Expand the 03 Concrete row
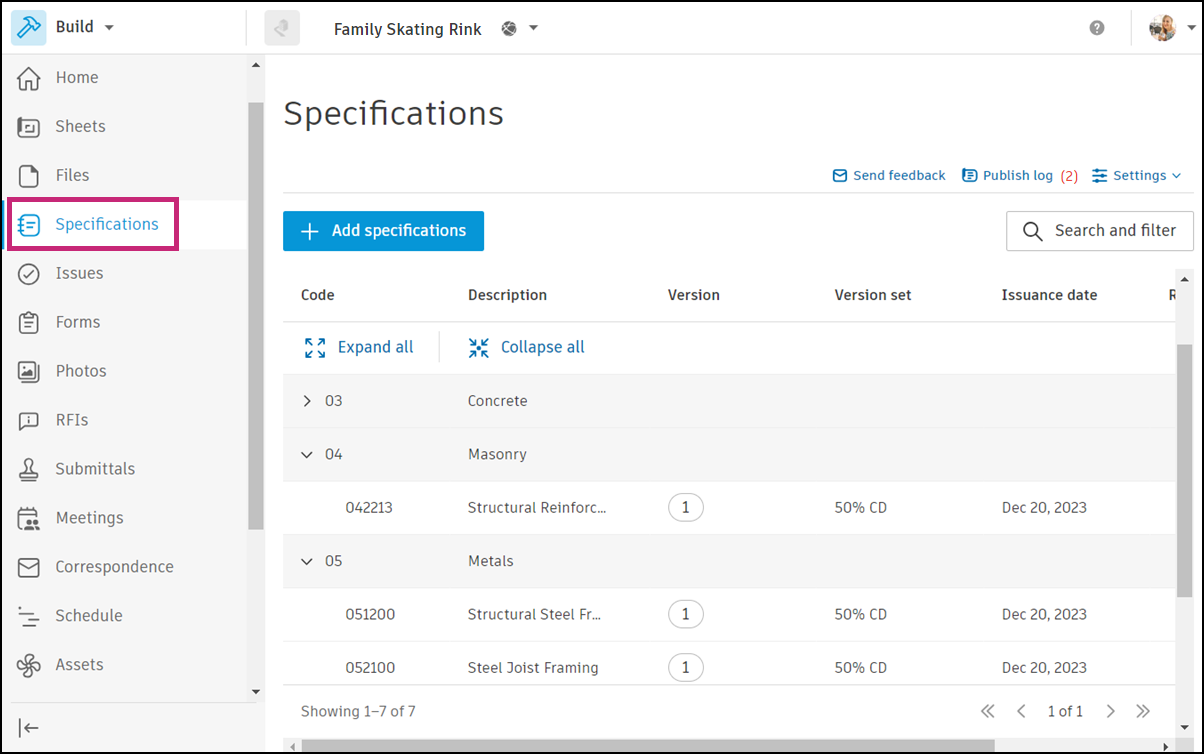 (307, 401)
